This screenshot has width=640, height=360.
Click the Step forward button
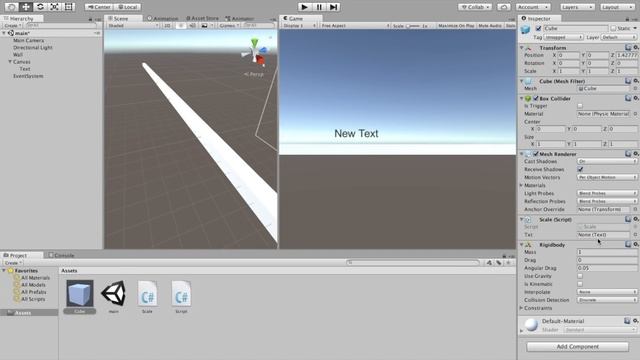(333, 7)
